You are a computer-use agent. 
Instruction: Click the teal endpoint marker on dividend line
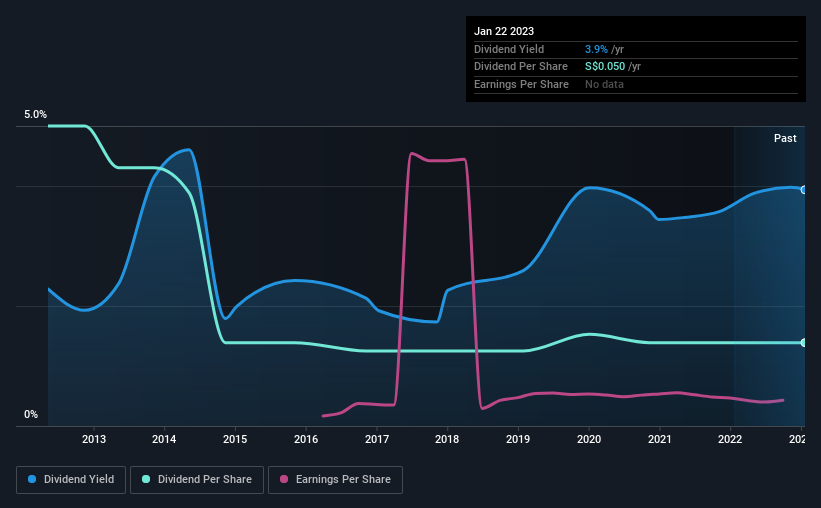pyautogui.click(x=804, y=343)
